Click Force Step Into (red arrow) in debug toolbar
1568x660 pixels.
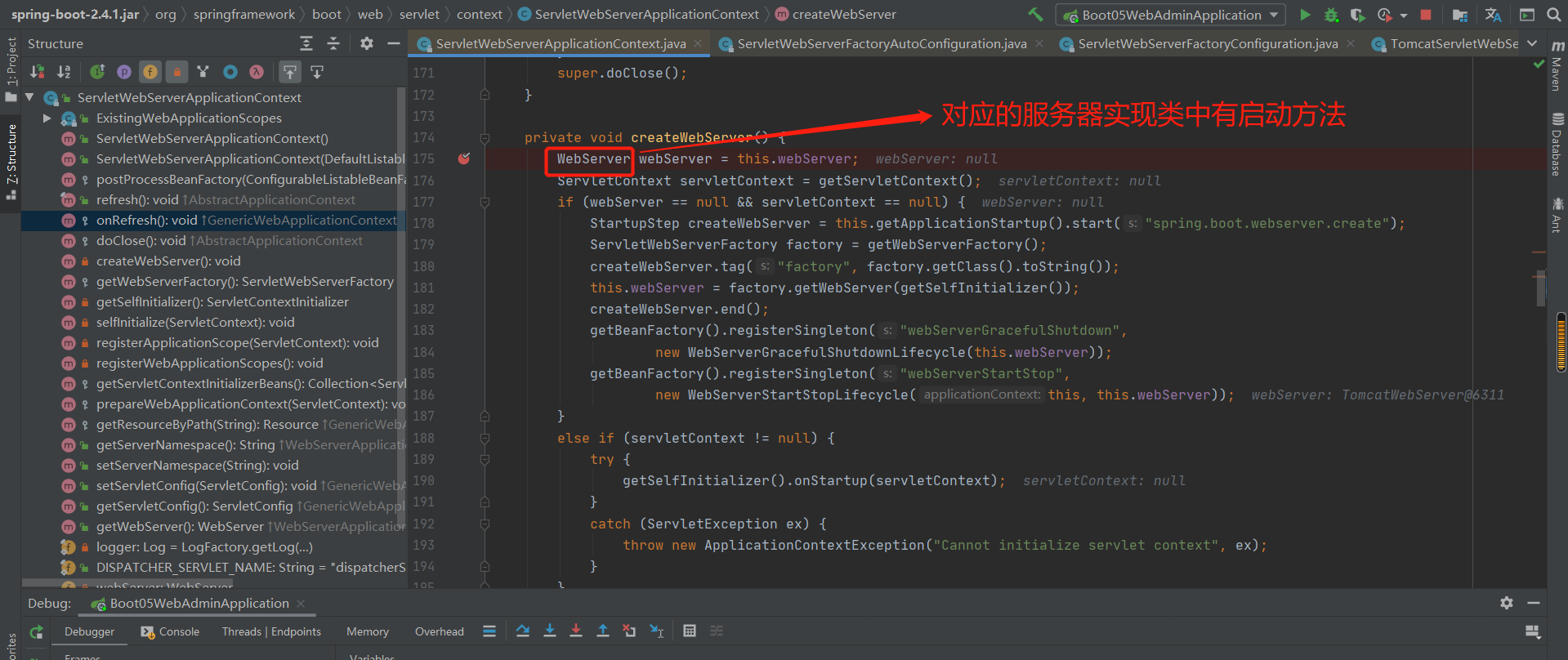coord(576,631)
